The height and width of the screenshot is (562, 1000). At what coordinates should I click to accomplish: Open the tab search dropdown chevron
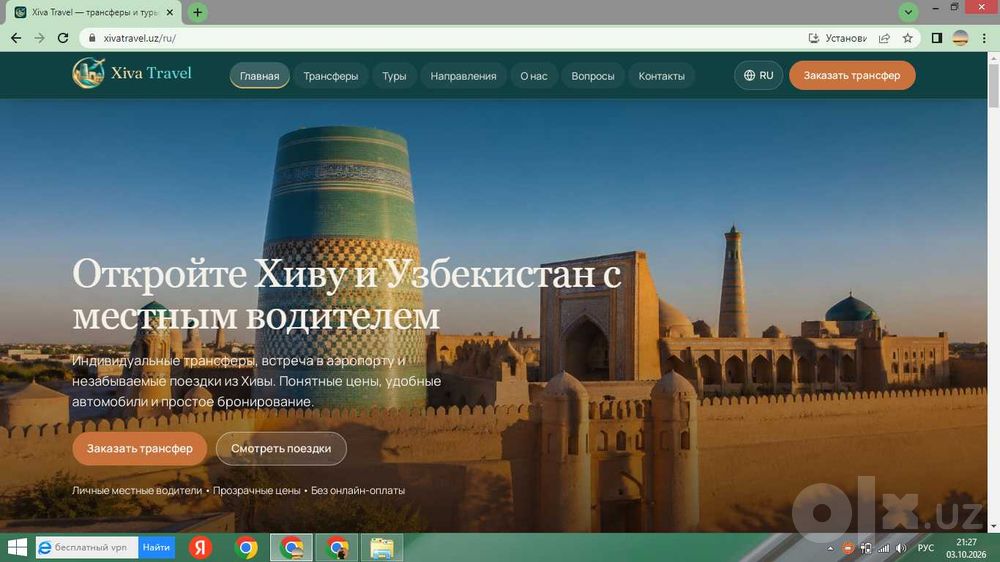(908, 12)
